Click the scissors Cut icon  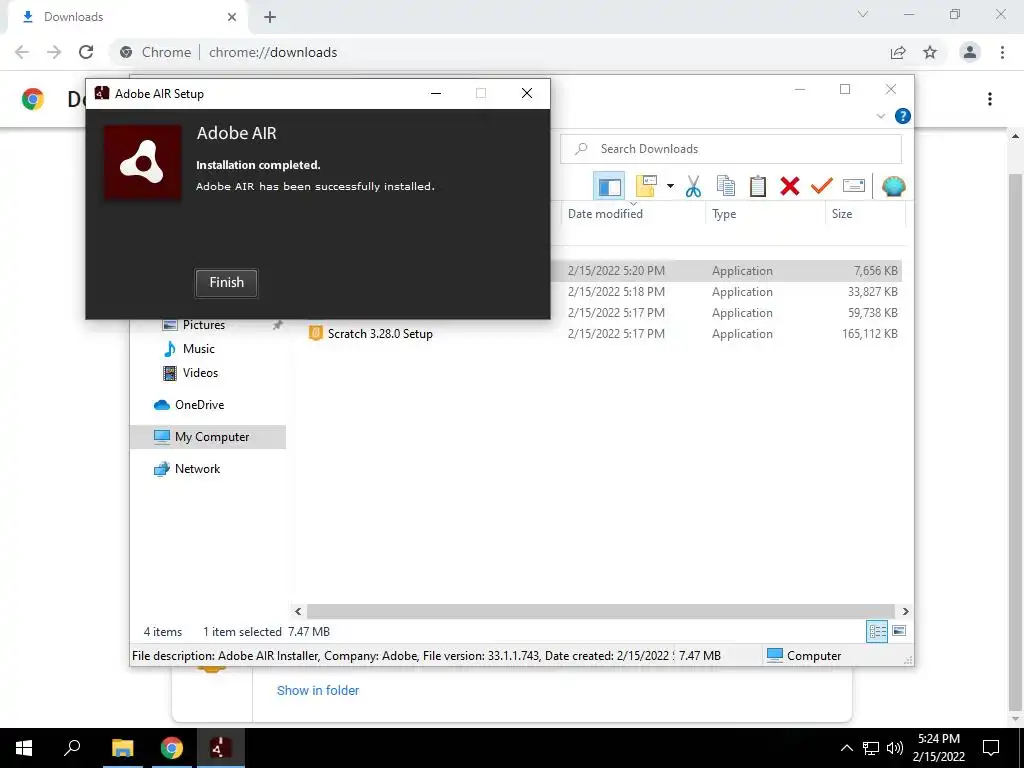coord(693,187)
